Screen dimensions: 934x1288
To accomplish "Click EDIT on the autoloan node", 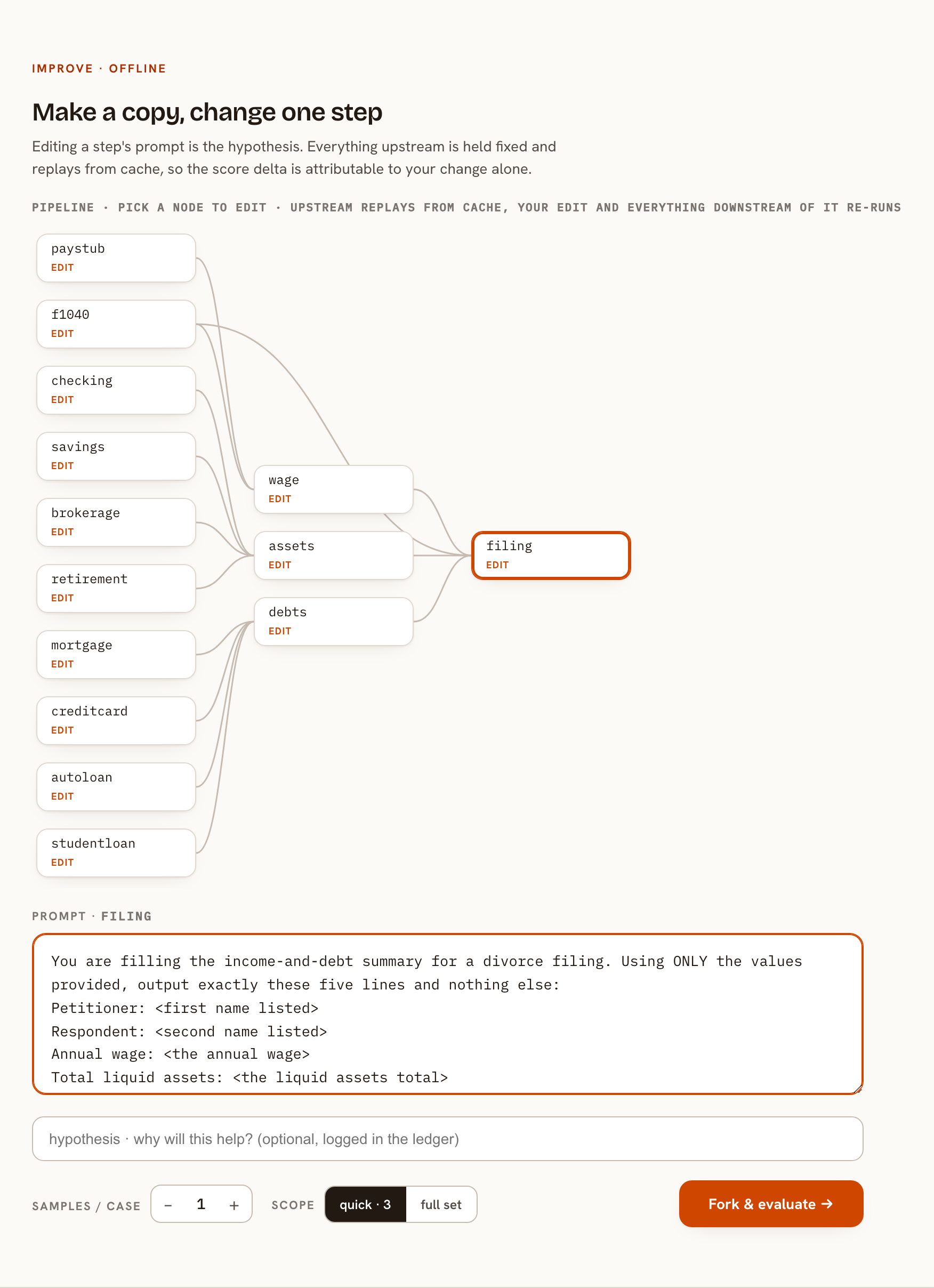I will [62, 796].
